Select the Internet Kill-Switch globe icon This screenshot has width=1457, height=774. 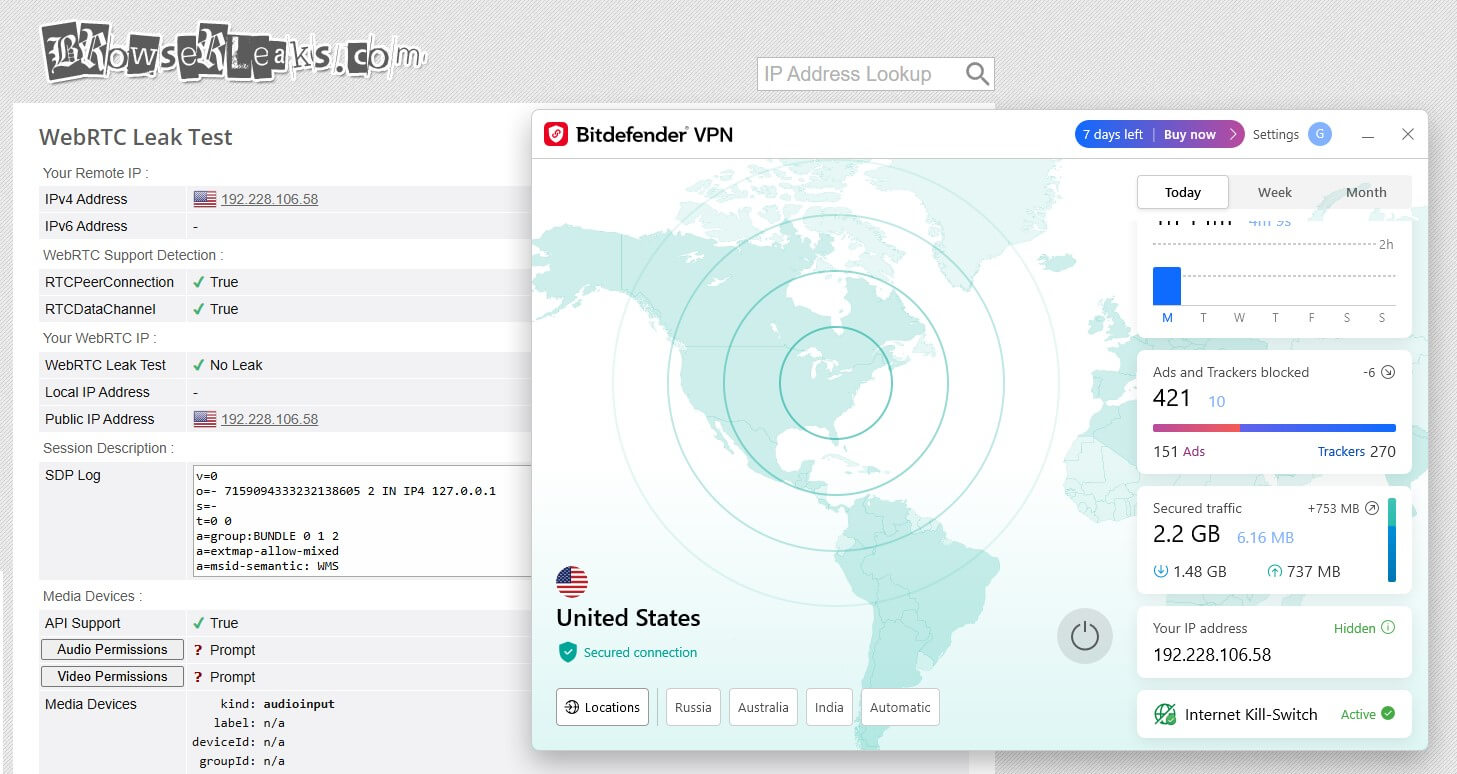pos(1163,714)
